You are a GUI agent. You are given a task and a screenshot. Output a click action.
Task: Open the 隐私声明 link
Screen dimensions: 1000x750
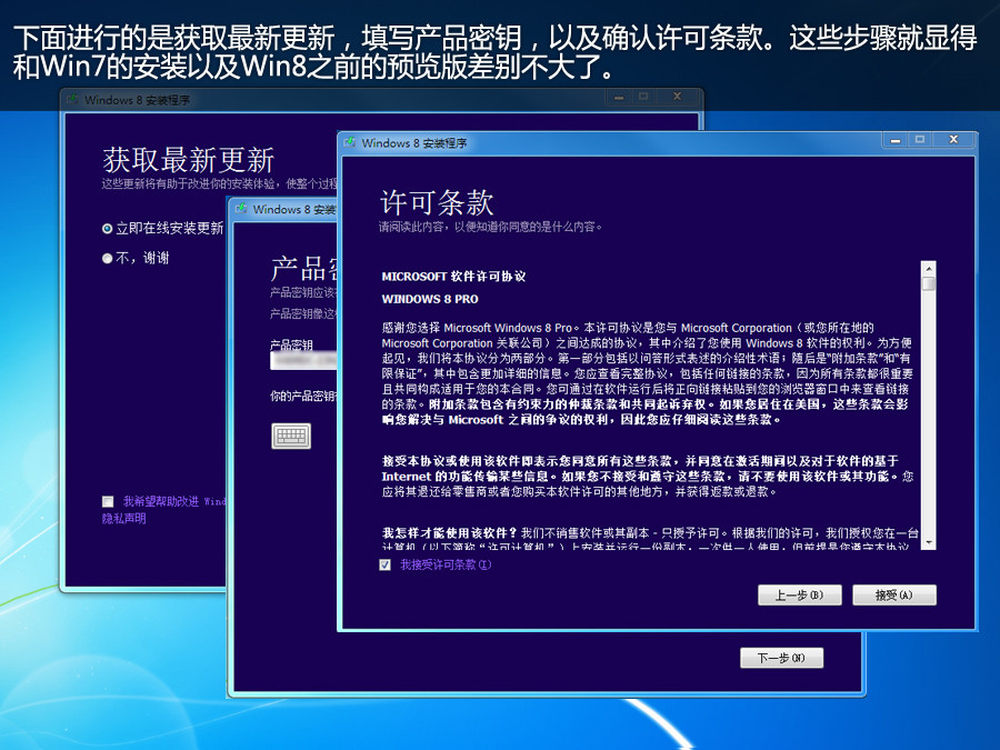[x=124, y=518]
